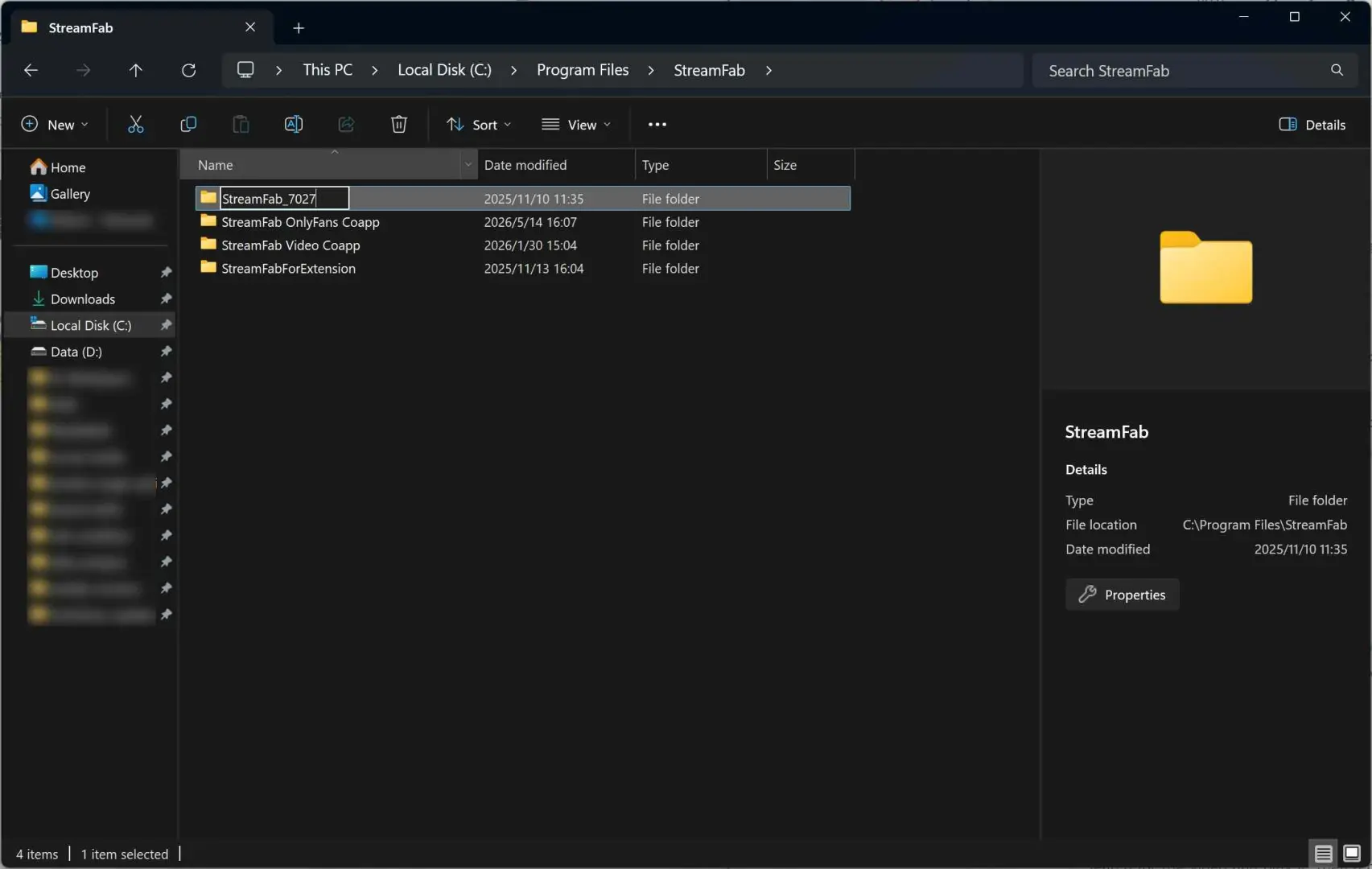Sort by Date modified column header
The width and height of the screenshot is (1372, 869).
pyautogui.click(x=556, y=164)
